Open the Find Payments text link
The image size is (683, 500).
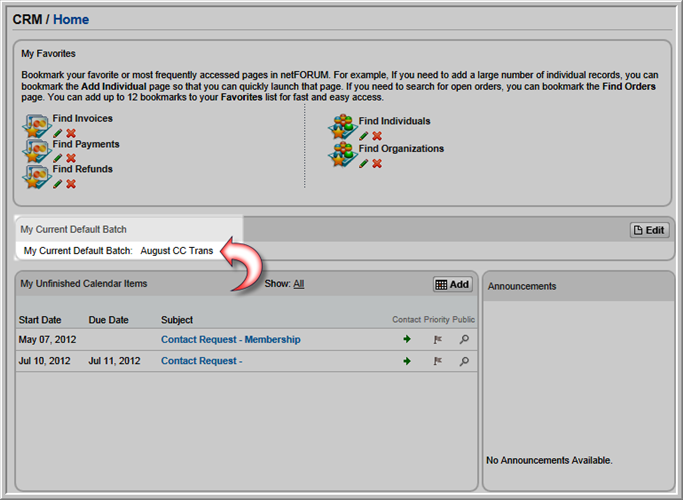(86, 144)
